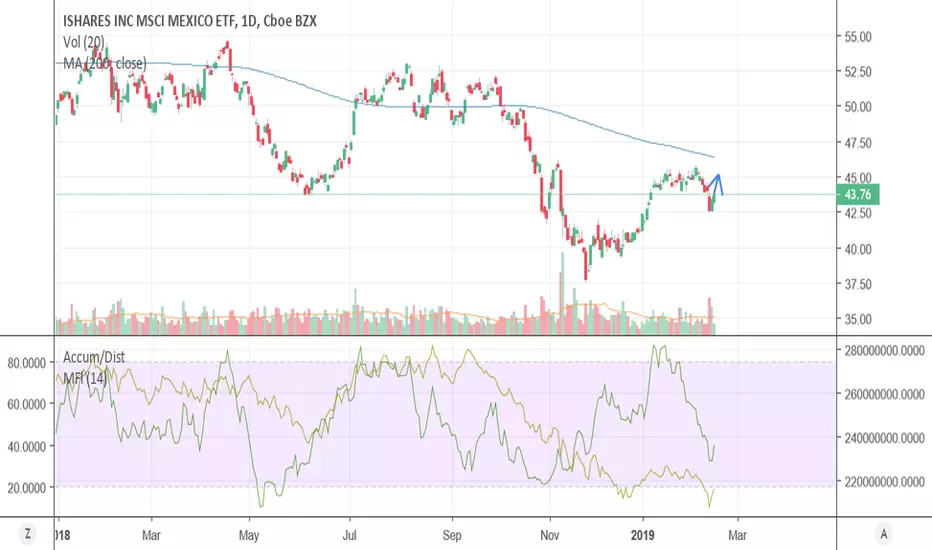This screenshot has height=550, width=932.
Task: Click the Mar 2018 time axis label
Action: pyautogui.click(x=151, y=535)
